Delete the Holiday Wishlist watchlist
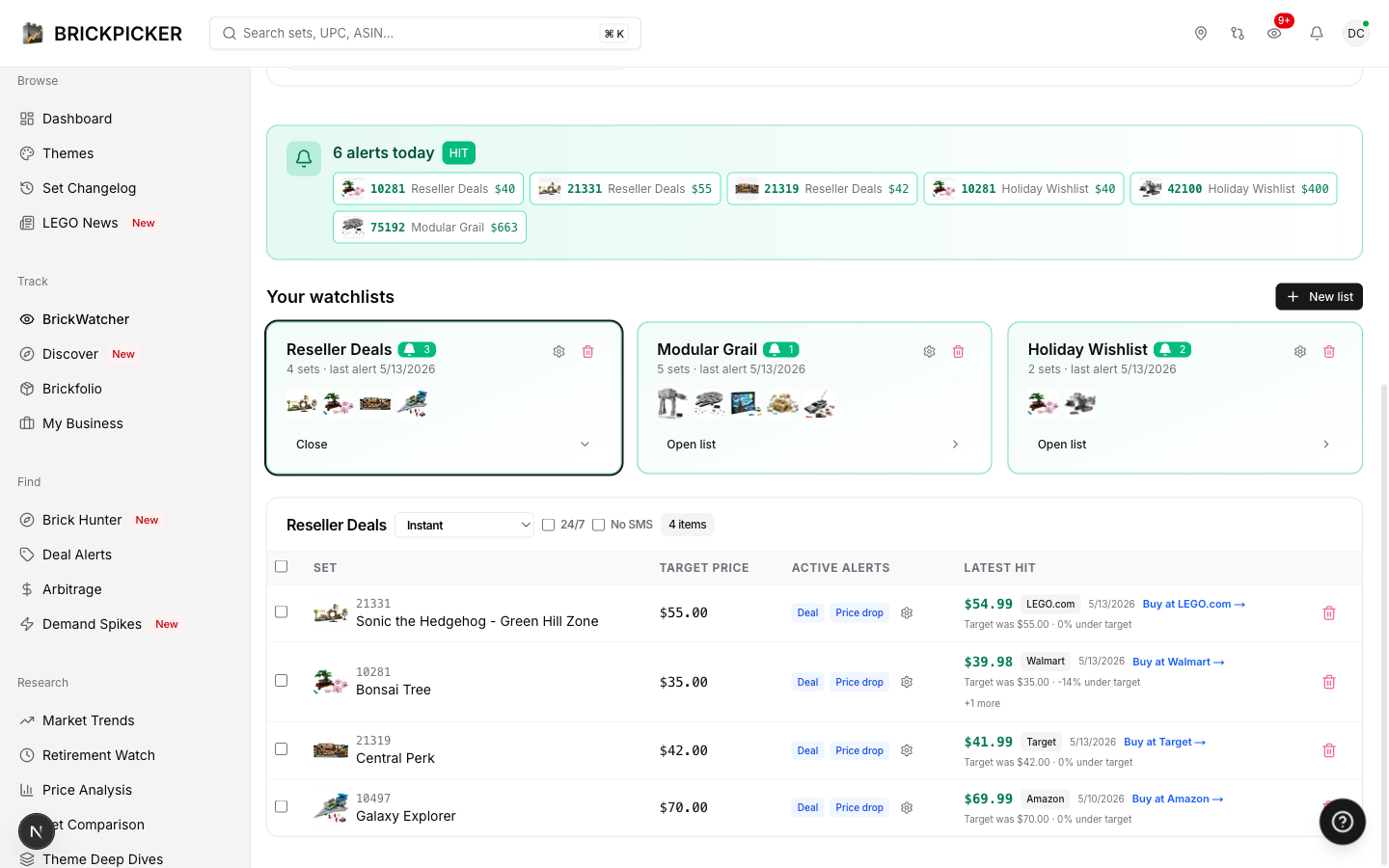This screenshot has height=868, width=1389. [x=1329, y=351]
